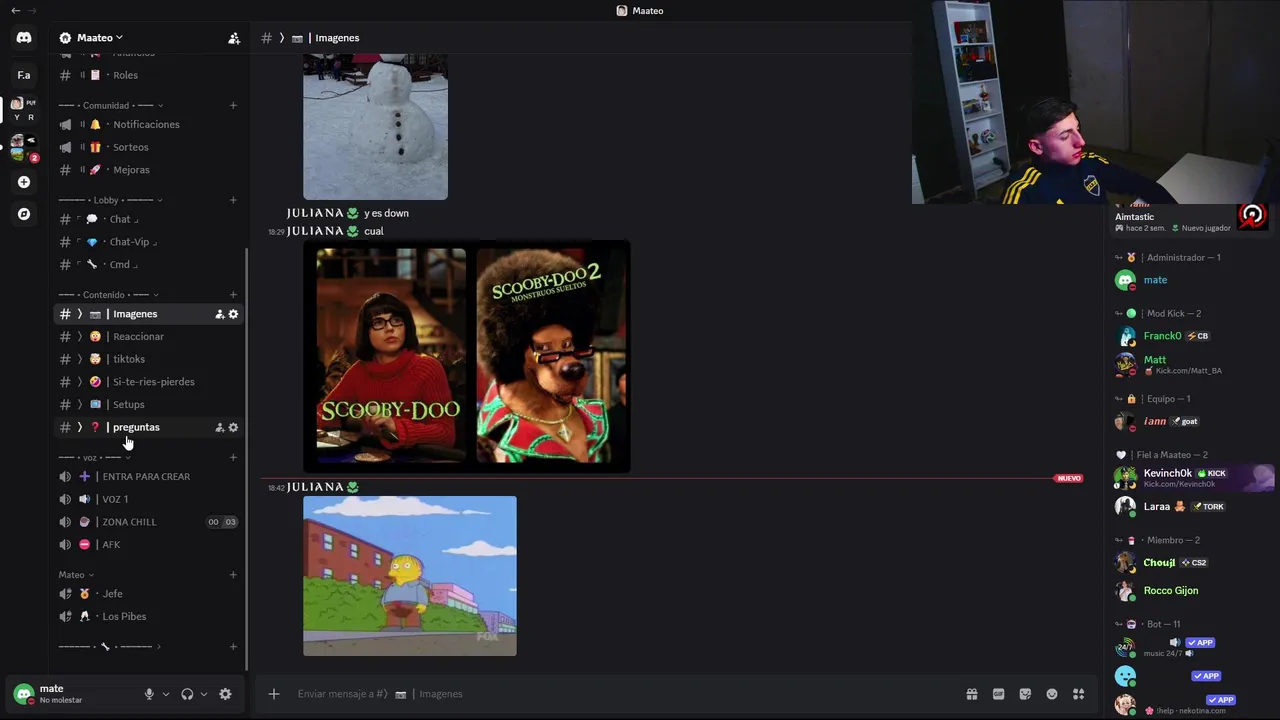Open the Setups channel
Screen dimensions: 1280x720
click(149, 404)
